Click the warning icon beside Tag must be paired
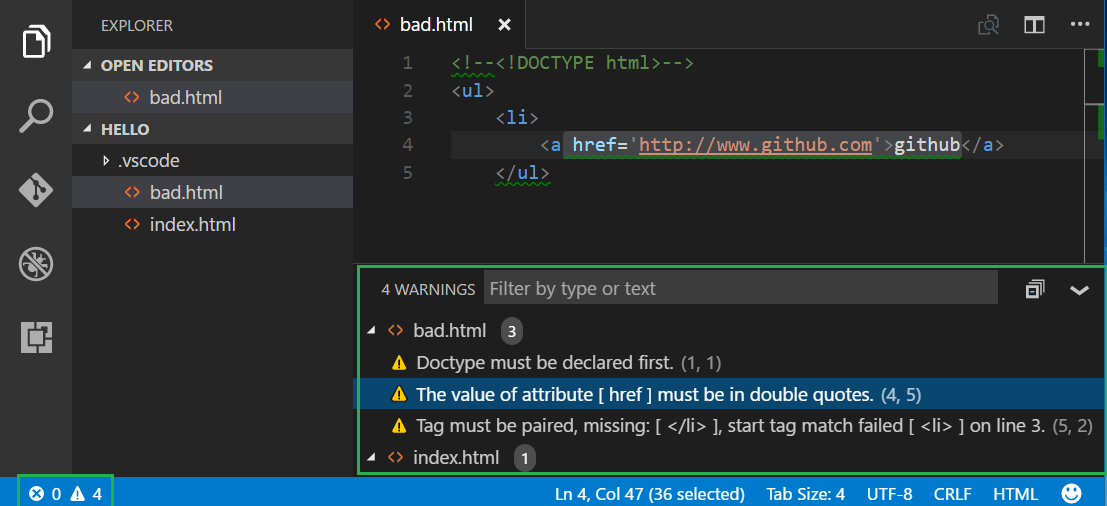 (x=399, y=426)
